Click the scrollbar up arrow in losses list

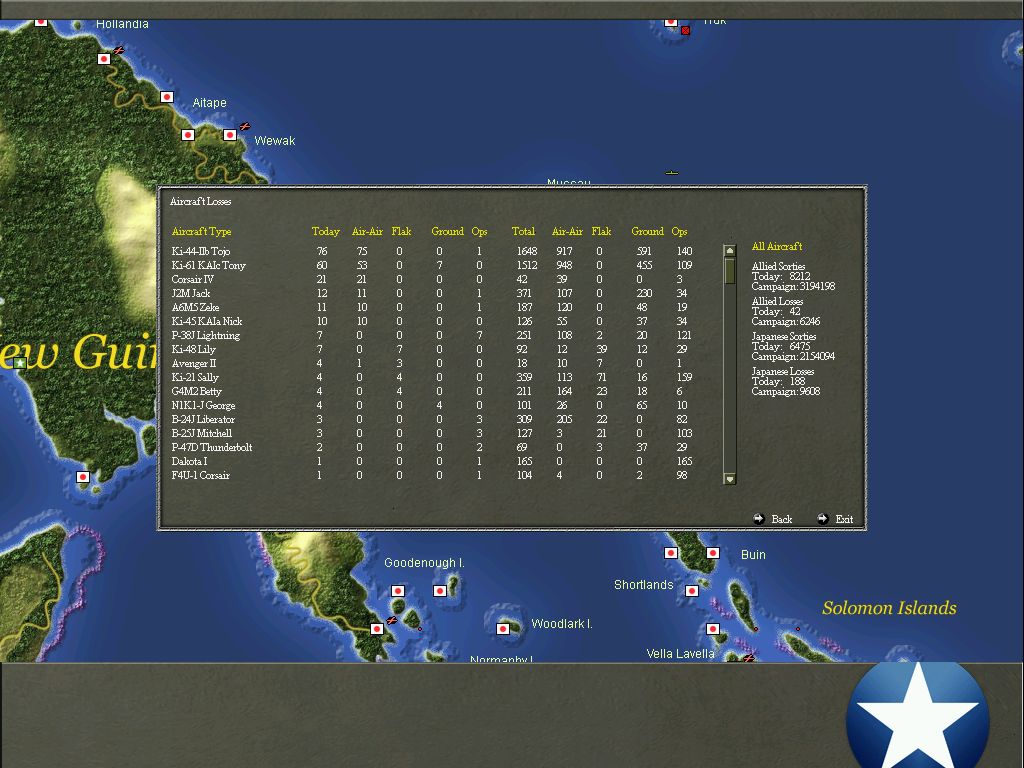(x=730, y=251)
